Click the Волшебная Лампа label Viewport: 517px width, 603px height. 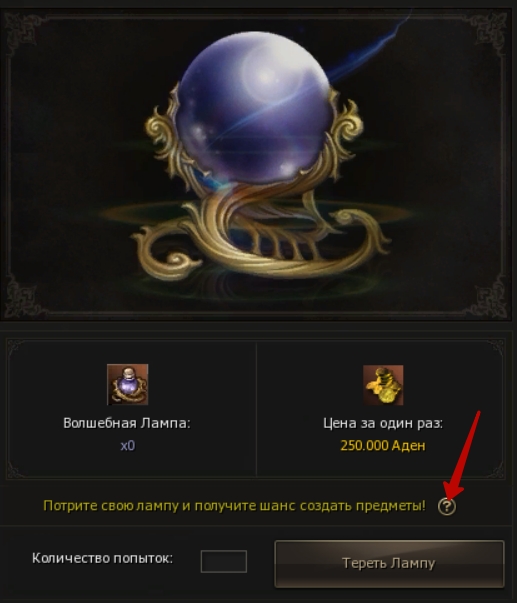coord(127,423)
